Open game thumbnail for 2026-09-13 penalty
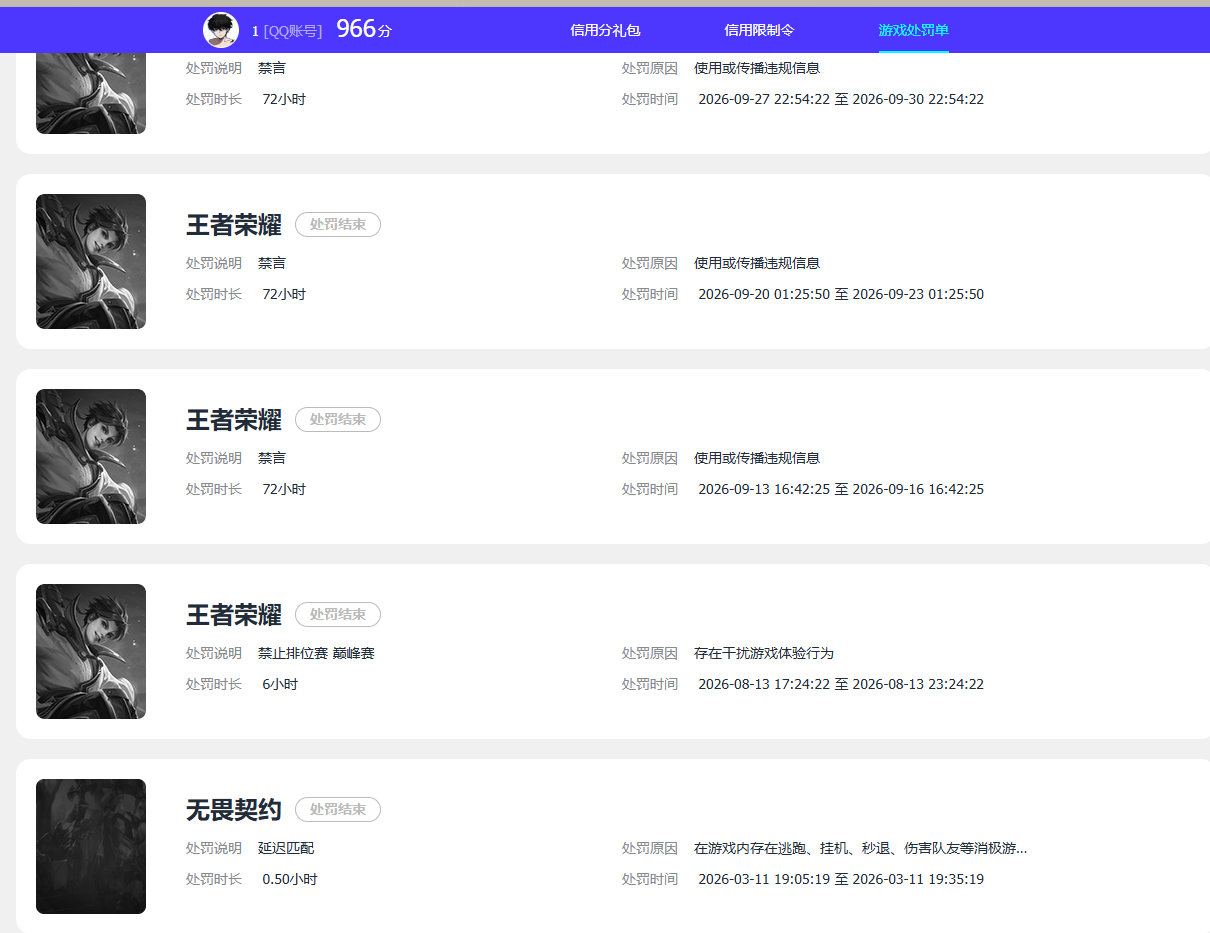The height and width of the screenshot is (933, 1210). pos(91,456)
